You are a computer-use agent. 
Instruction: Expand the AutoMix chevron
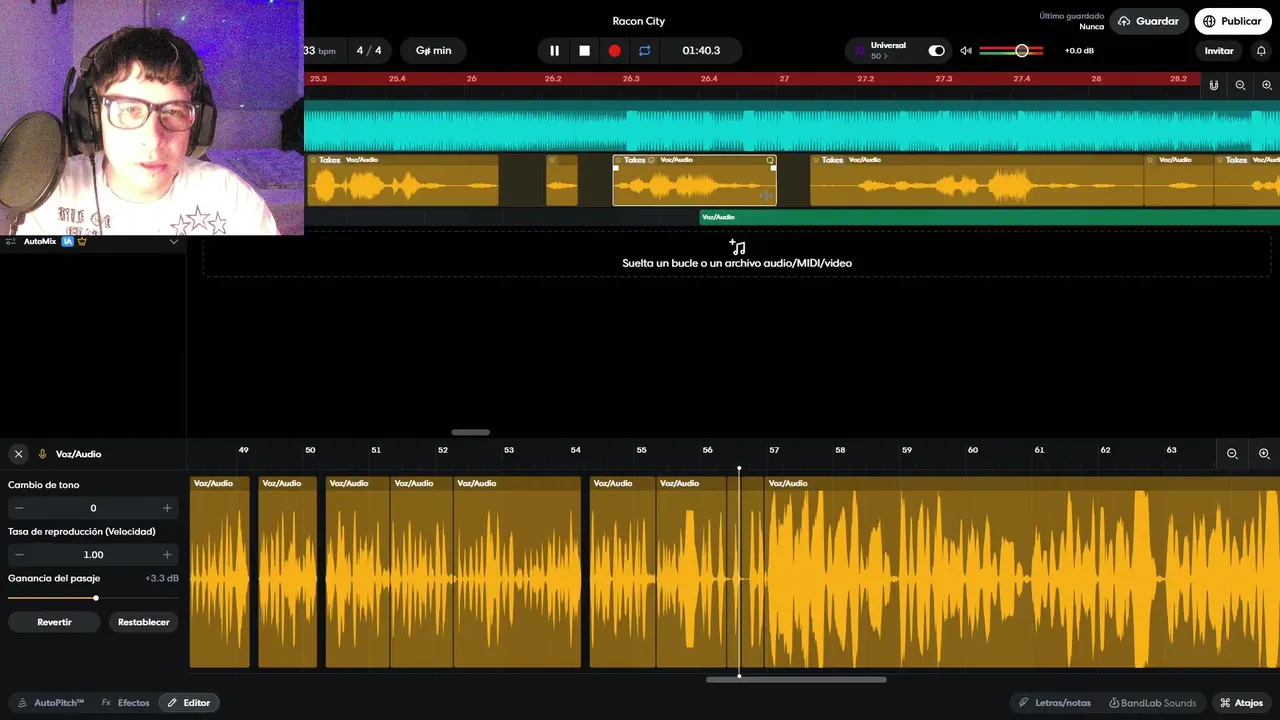tap(173, 241)
